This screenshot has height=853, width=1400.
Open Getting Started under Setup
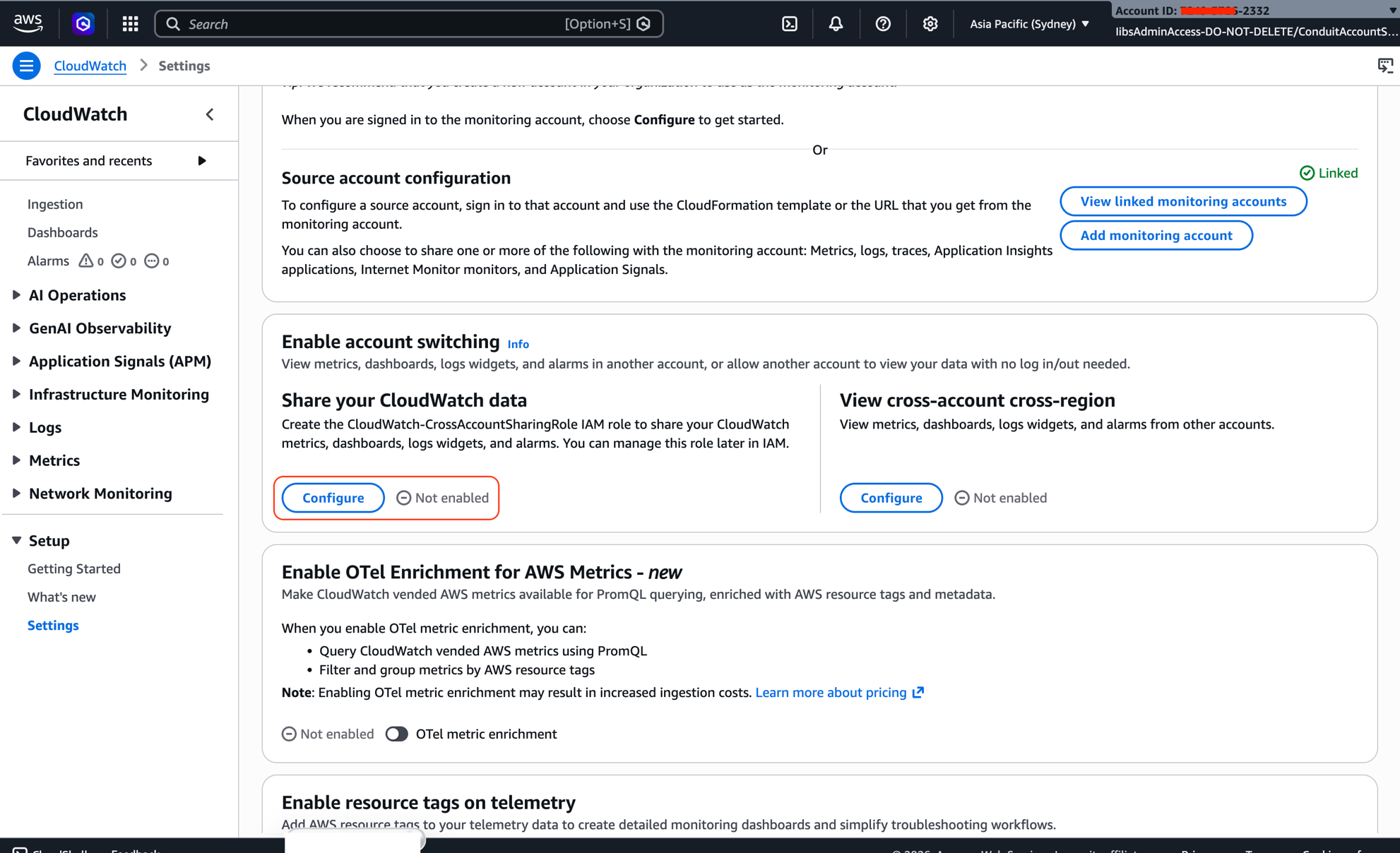[74, 568]
